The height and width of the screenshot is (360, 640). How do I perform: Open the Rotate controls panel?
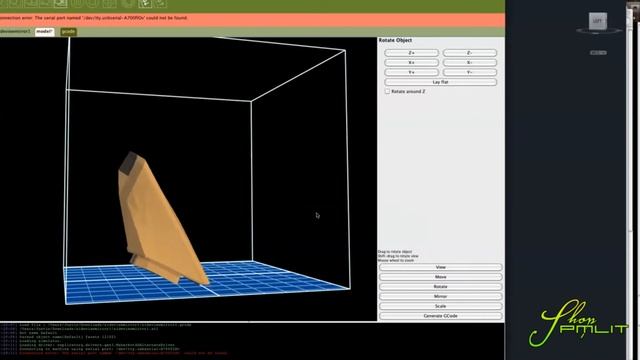click(x=440, y=287)
